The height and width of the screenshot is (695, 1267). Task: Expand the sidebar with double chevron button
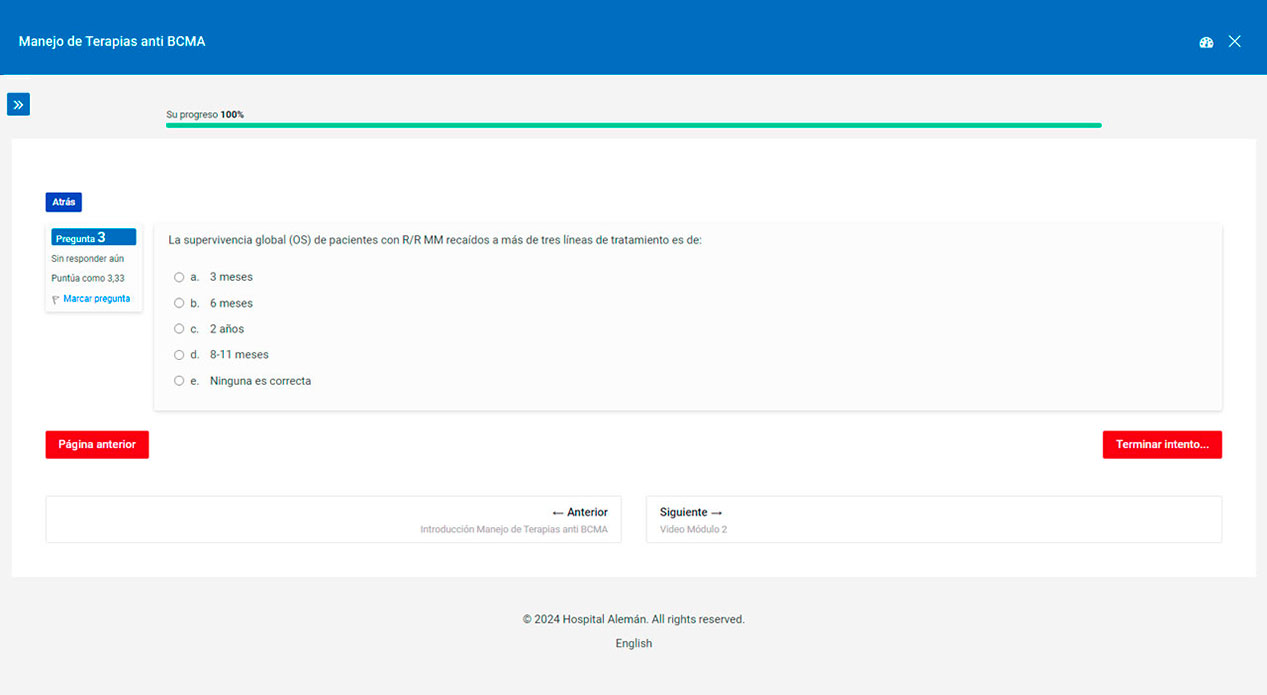point(18,104)
